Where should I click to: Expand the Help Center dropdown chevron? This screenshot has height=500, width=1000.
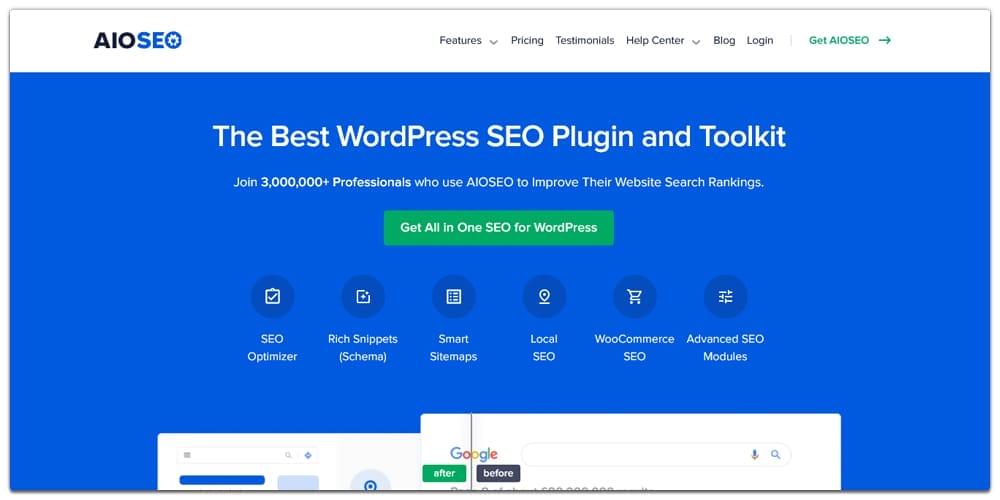click(696, 42)
